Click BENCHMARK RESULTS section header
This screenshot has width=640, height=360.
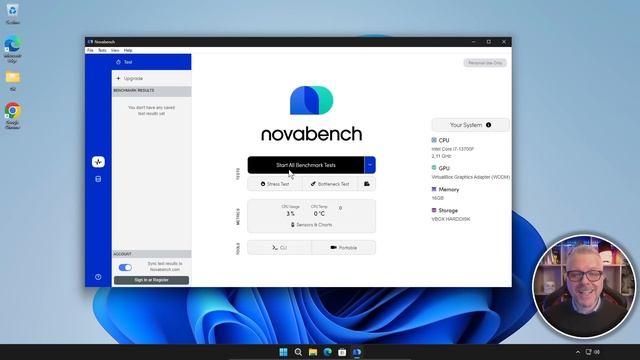pyautogui.click(x=151, y=91)
